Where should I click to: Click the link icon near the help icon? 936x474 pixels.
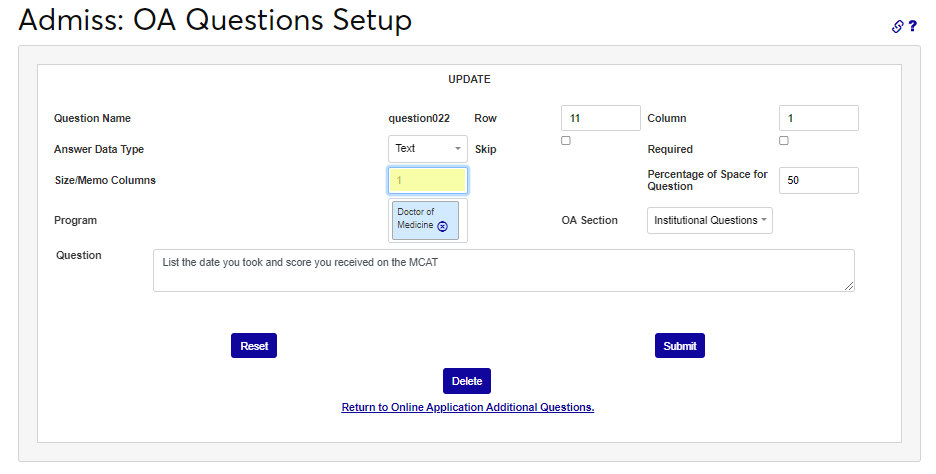tap(897, 26)
